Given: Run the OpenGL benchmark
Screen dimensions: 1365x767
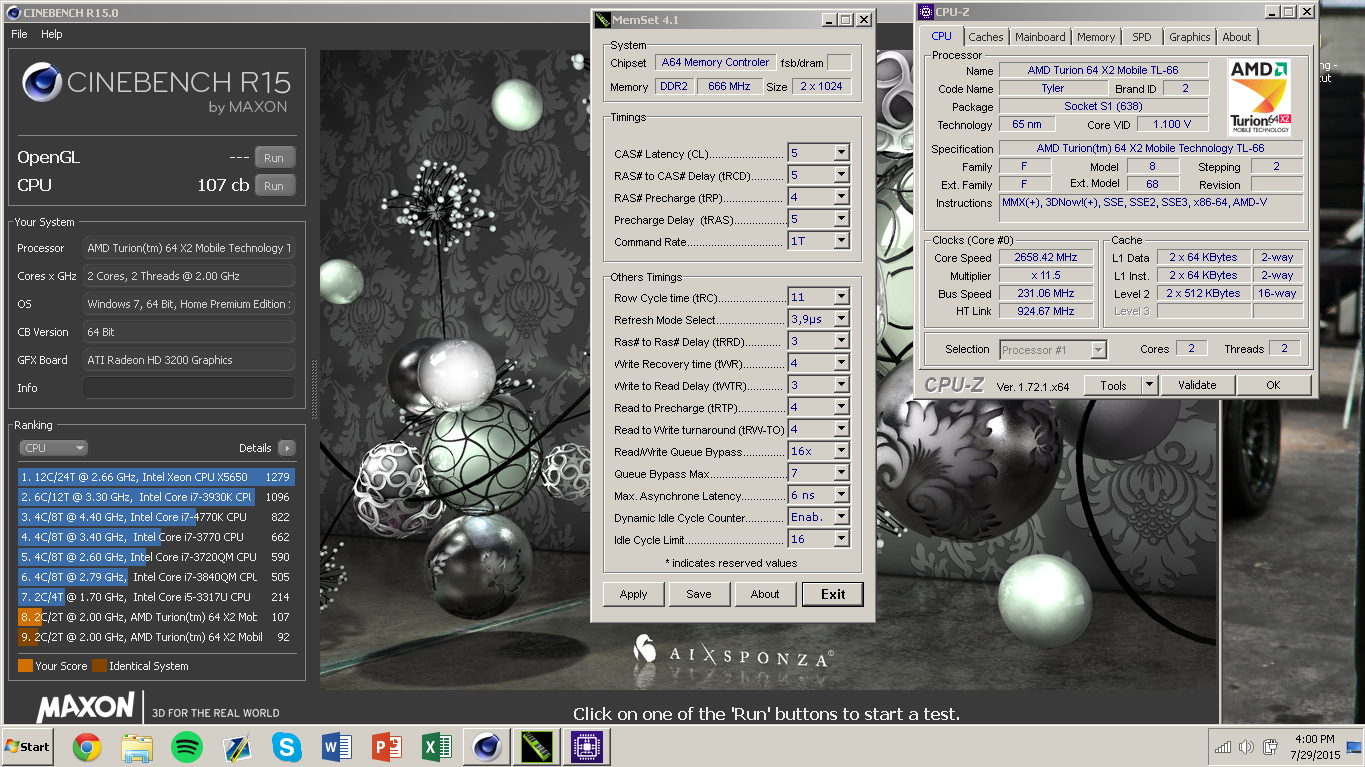Looking at the screenshot, I should 274,157.
